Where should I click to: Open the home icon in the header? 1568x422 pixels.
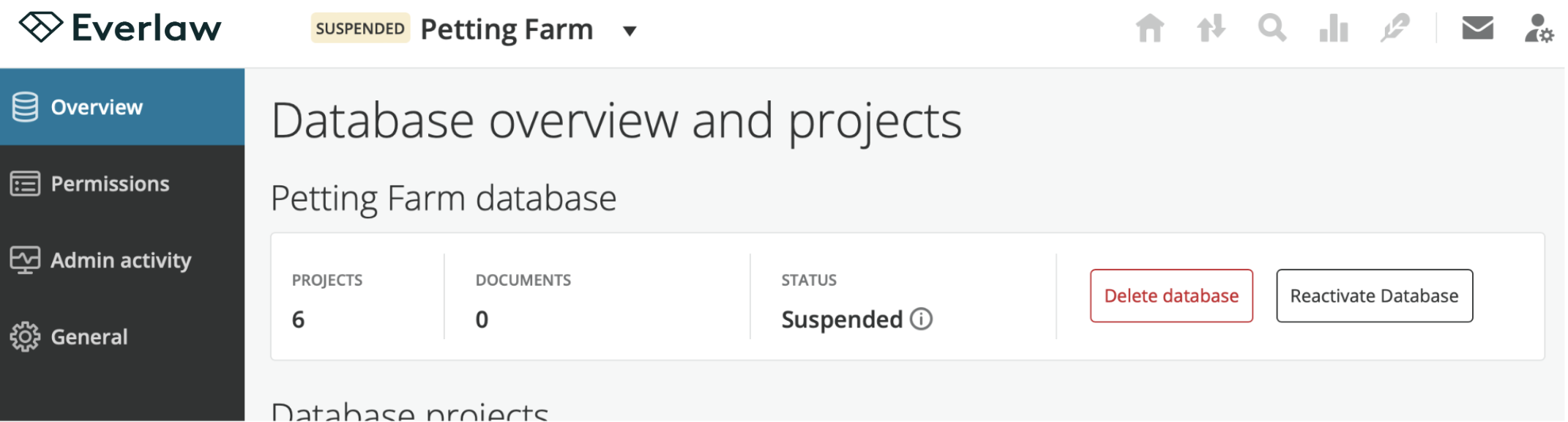pos(1150,29)
